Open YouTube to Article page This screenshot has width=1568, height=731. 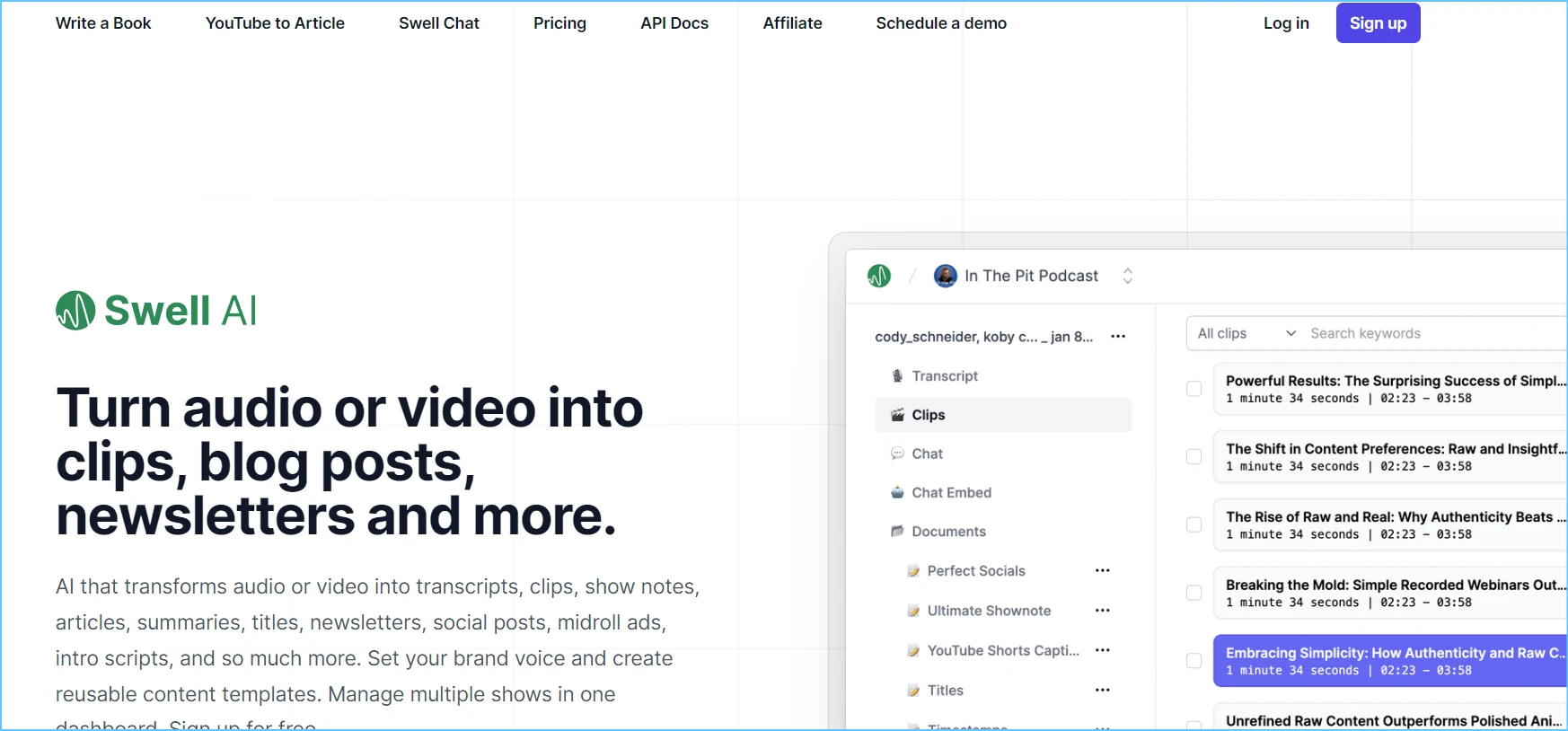pyautogui.click(x=275, y=23)
